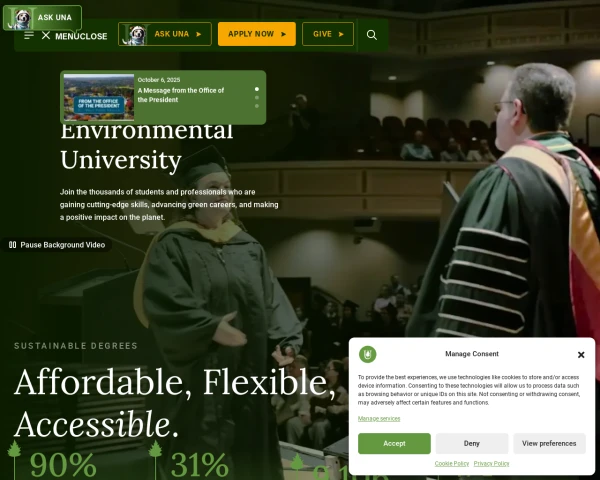Pause the background video

click(56, 244)
